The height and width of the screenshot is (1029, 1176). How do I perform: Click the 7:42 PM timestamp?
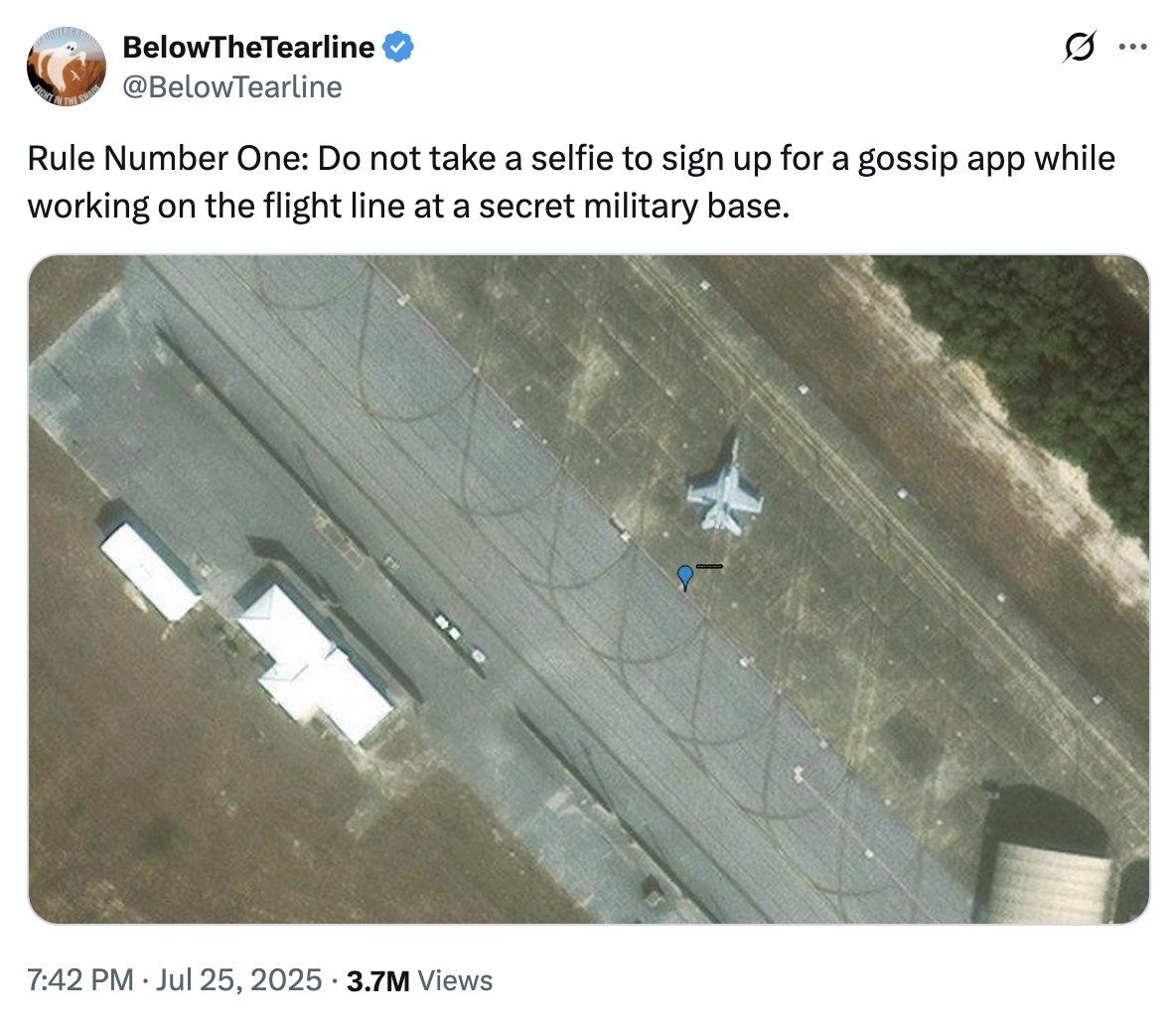pos(80,980)
